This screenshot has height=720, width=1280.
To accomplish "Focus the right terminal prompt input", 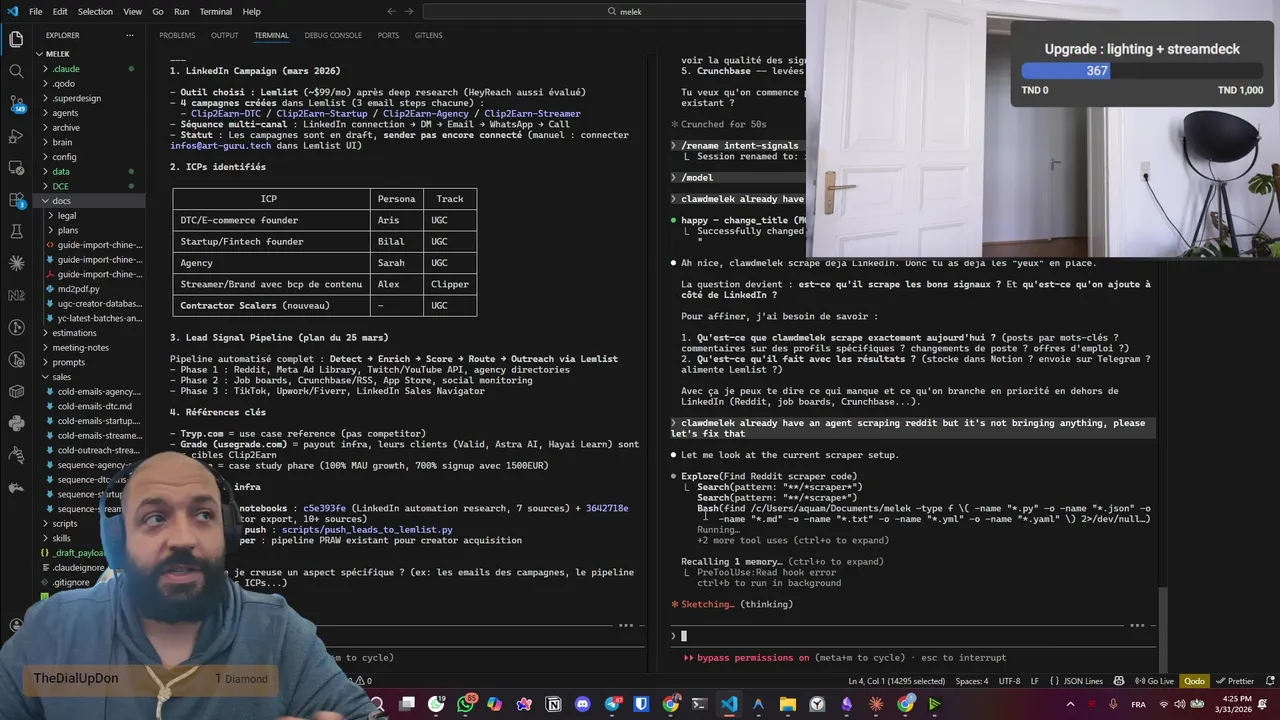I will (910, 636).
